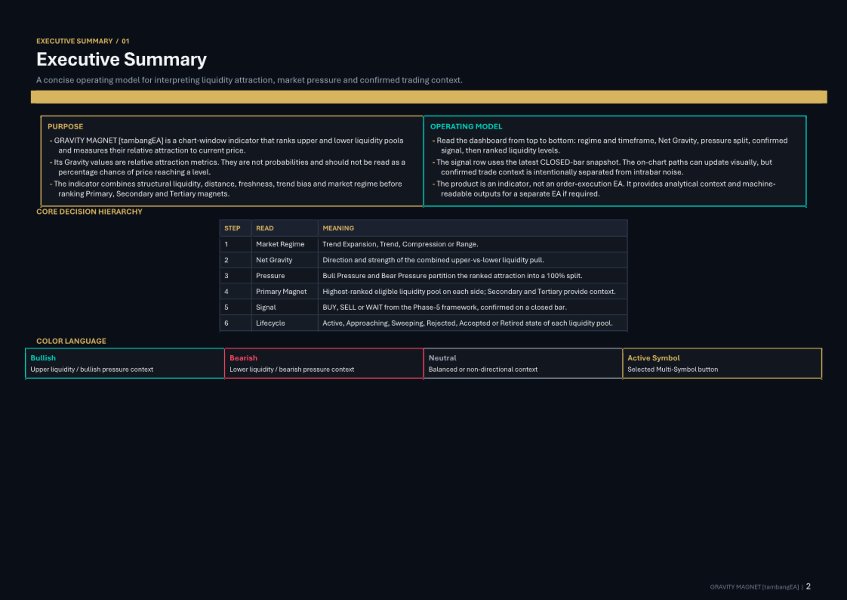This screenshot has height=600, width=847.
Task: Click the meaning "Trend Expansion, Trend, Compression or Range."
Action: tap(400, 244)
